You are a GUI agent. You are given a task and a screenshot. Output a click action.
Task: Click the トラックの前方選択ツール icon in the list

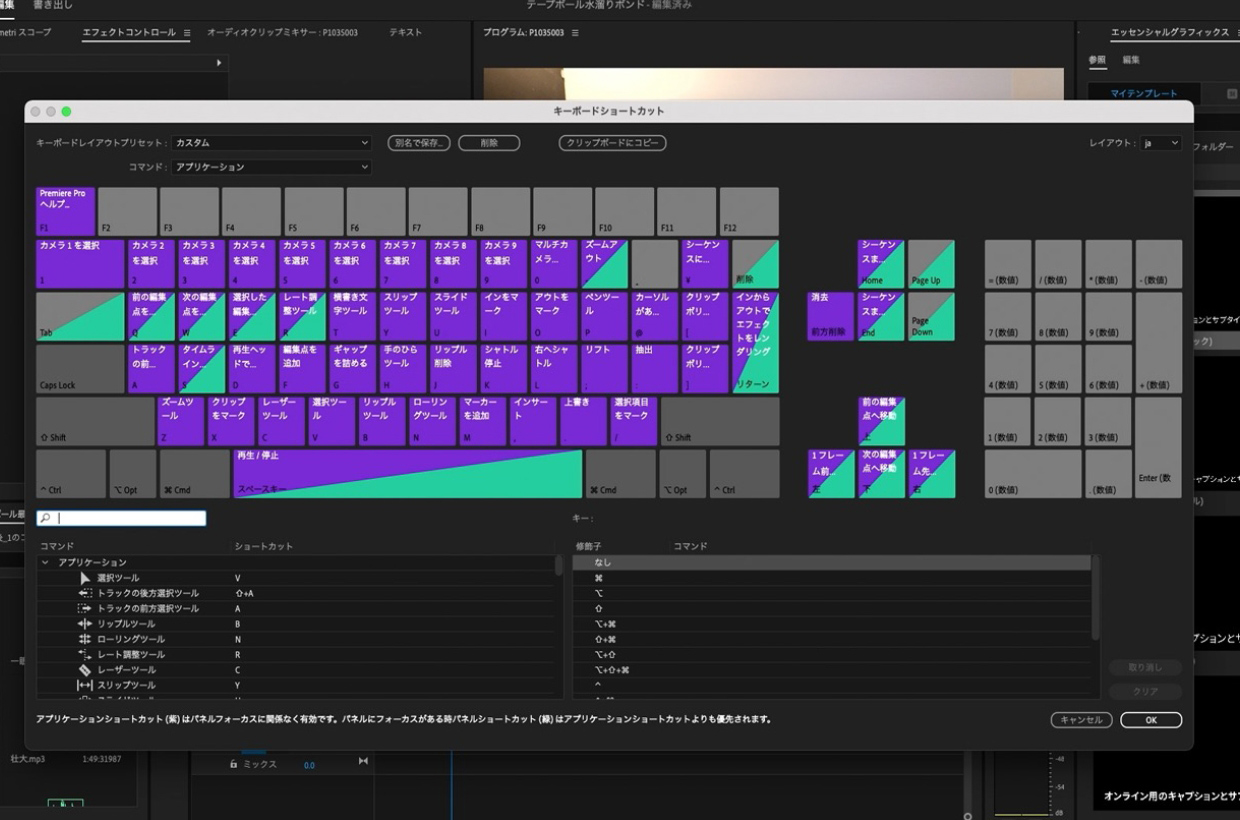[85, 608]
